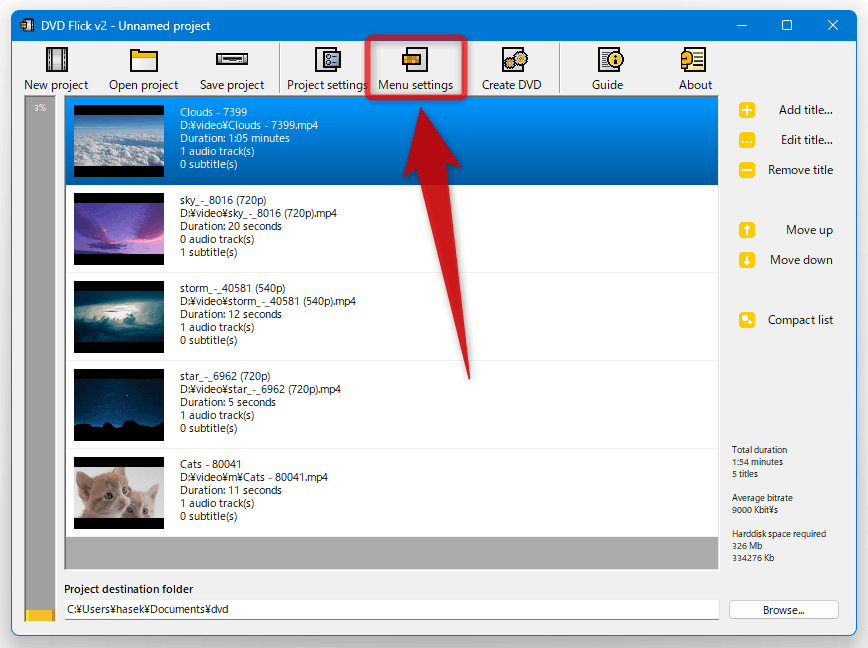The height and width of the screenshot is (648, 868).
Task: Select the Clouds - 7399 video thumbnail
Action: coord(119,141)
